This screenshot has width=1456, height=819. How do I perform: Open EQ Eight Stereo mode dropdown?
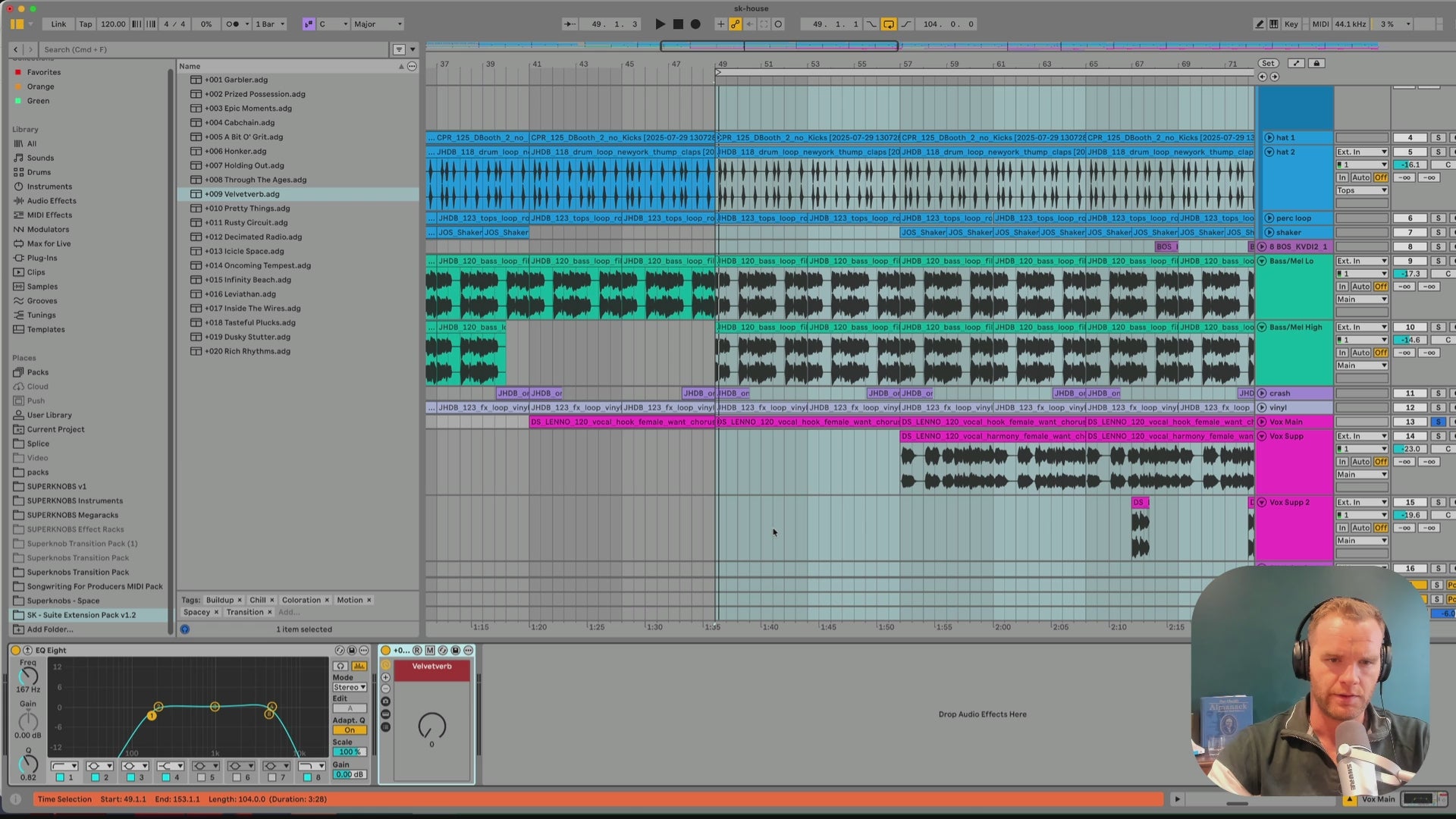click(x=349, y=687)
